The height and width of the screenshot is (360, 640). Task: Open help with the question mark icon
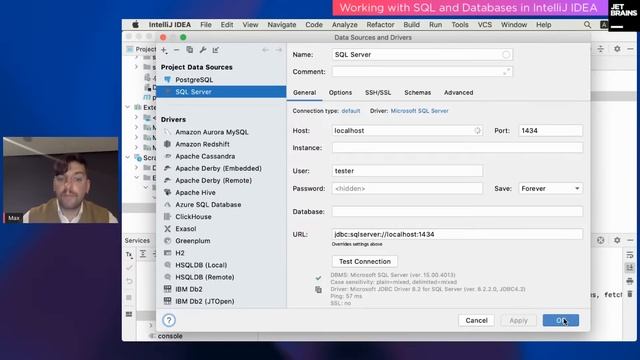coord(169,320)
